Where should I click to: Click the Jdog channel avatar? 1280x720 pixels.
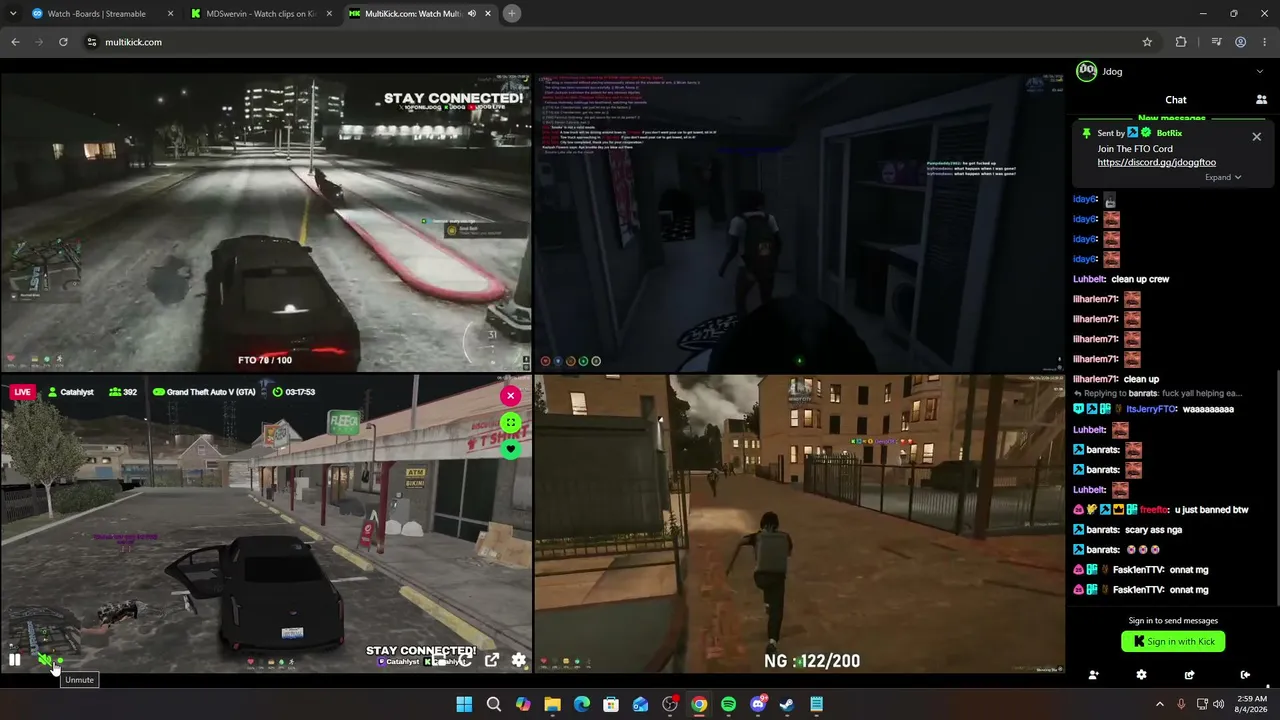(1086, 71)
